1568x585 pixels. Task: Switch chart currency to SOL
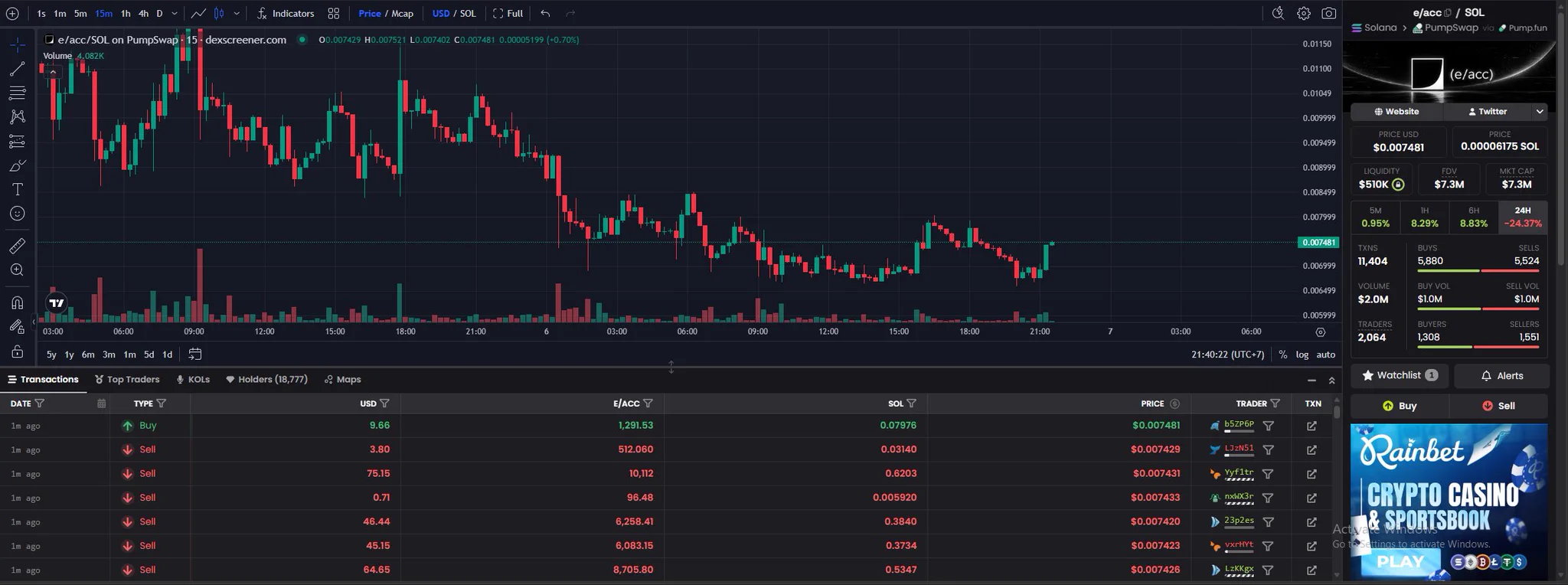pos(468,14)
